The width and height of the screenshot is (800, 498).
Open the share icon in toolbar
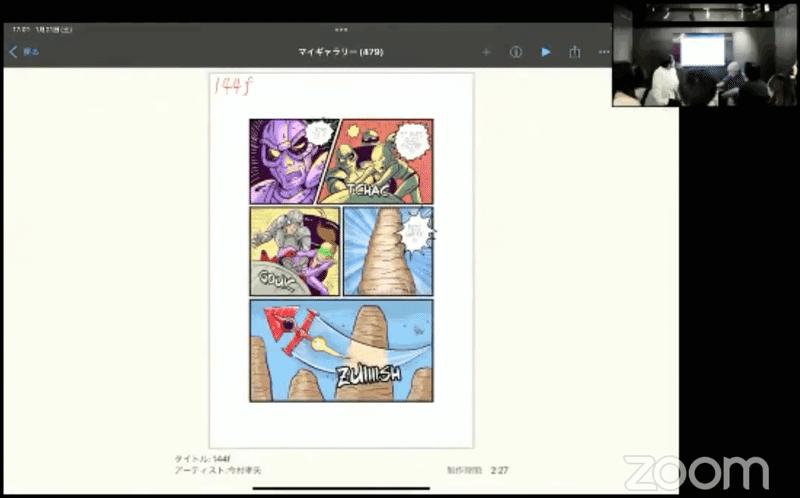[x=575, y=52]
